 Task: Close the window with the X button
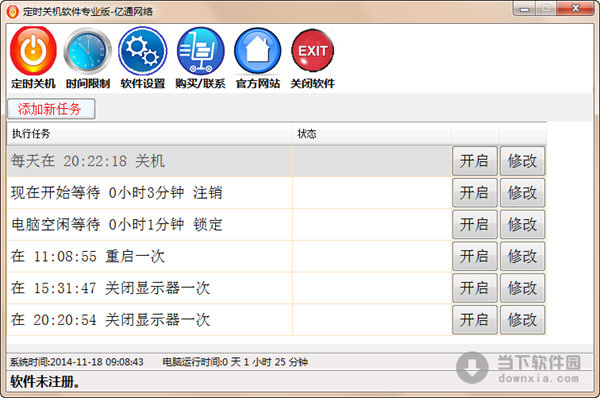tap(576, 8)
